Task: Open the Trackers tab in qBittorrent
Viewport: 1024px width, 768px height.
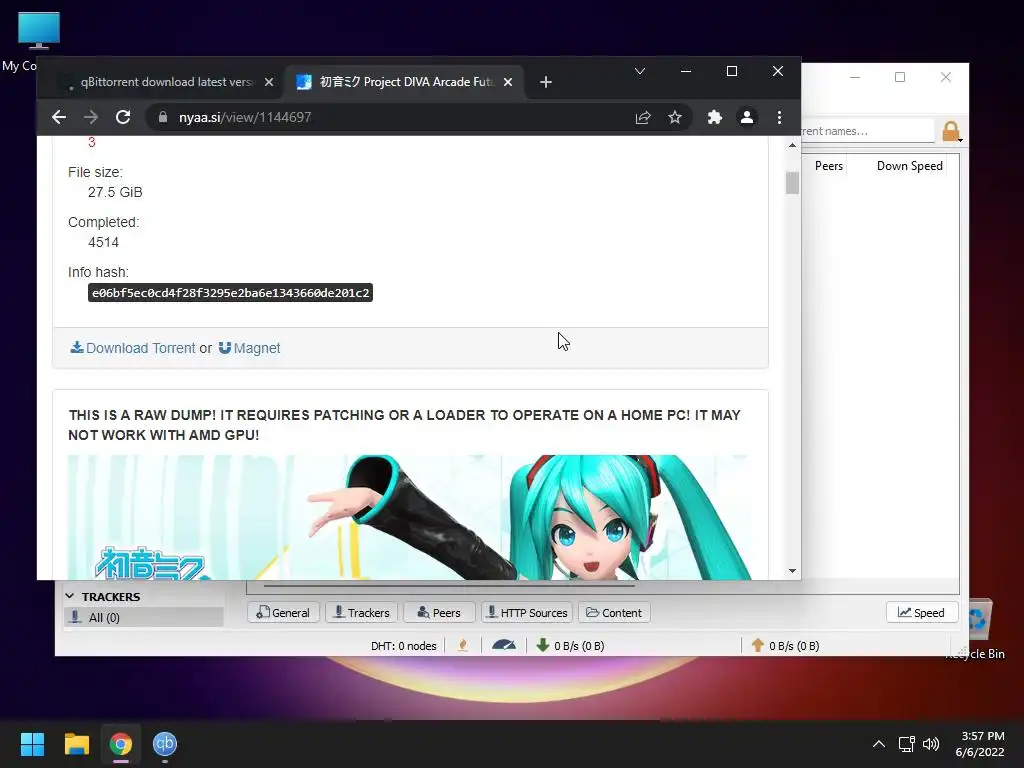Action: click(x=362, y=613)
